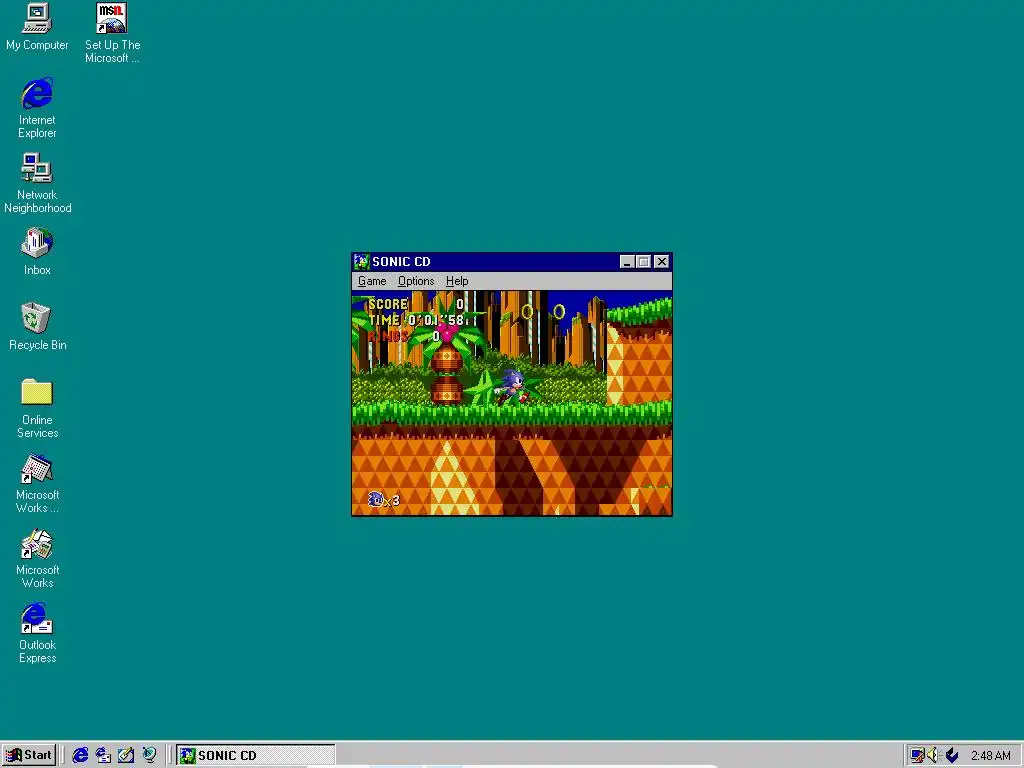Open the Help menu in Sonic CD
1024x768 pixels.
point(457,281)
